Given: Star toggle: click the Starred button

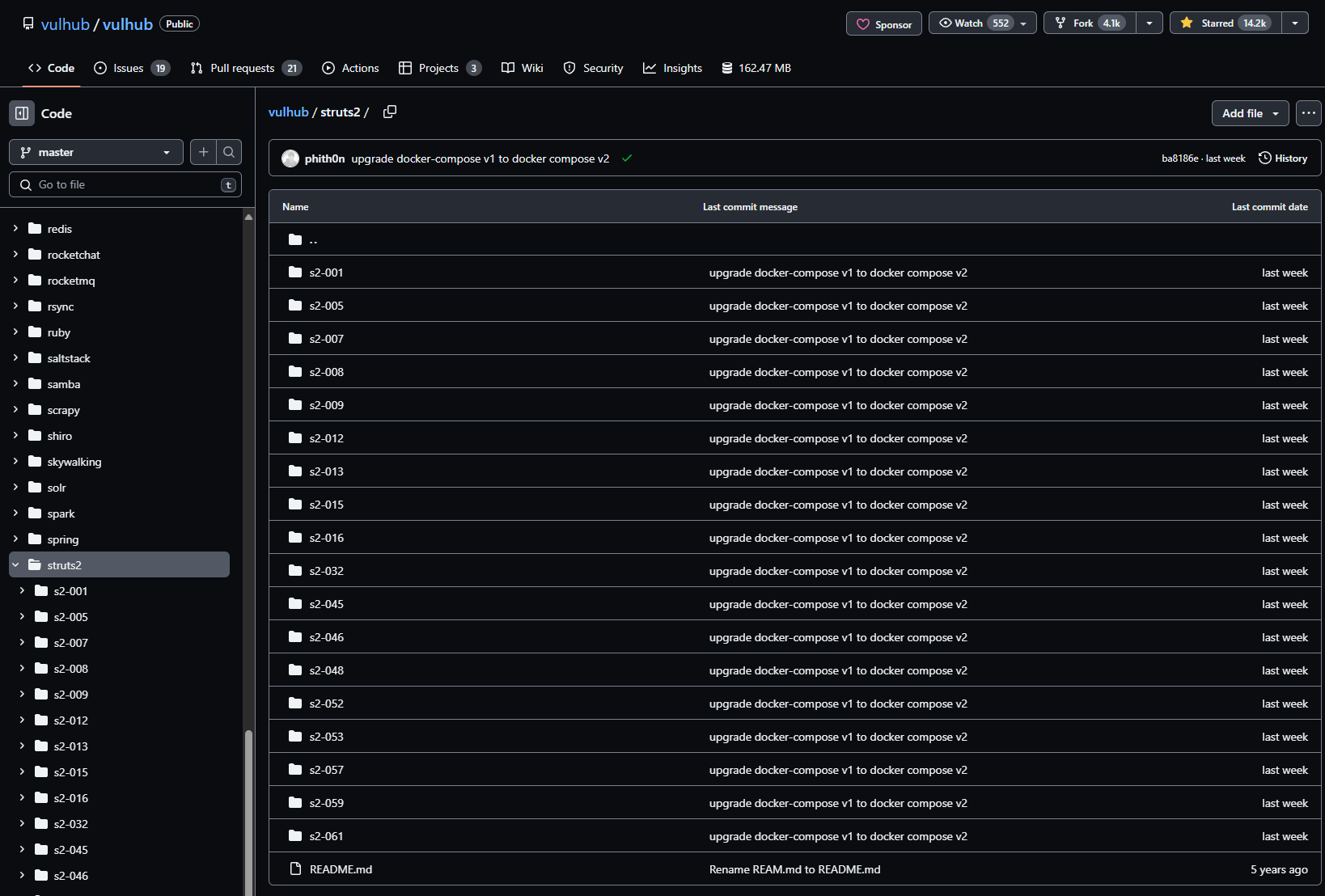Looking at the screenshot, I should pyautogui.click(x=1226, y=23).
